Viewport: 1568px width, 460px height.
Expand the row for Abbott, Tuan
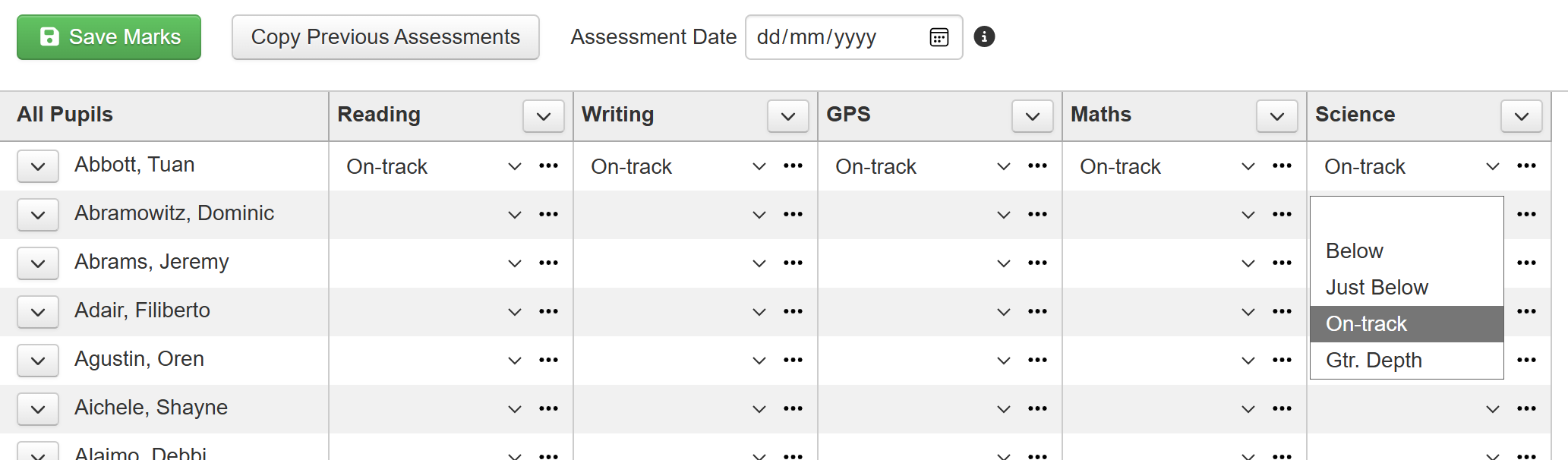(x=38, y=167)
